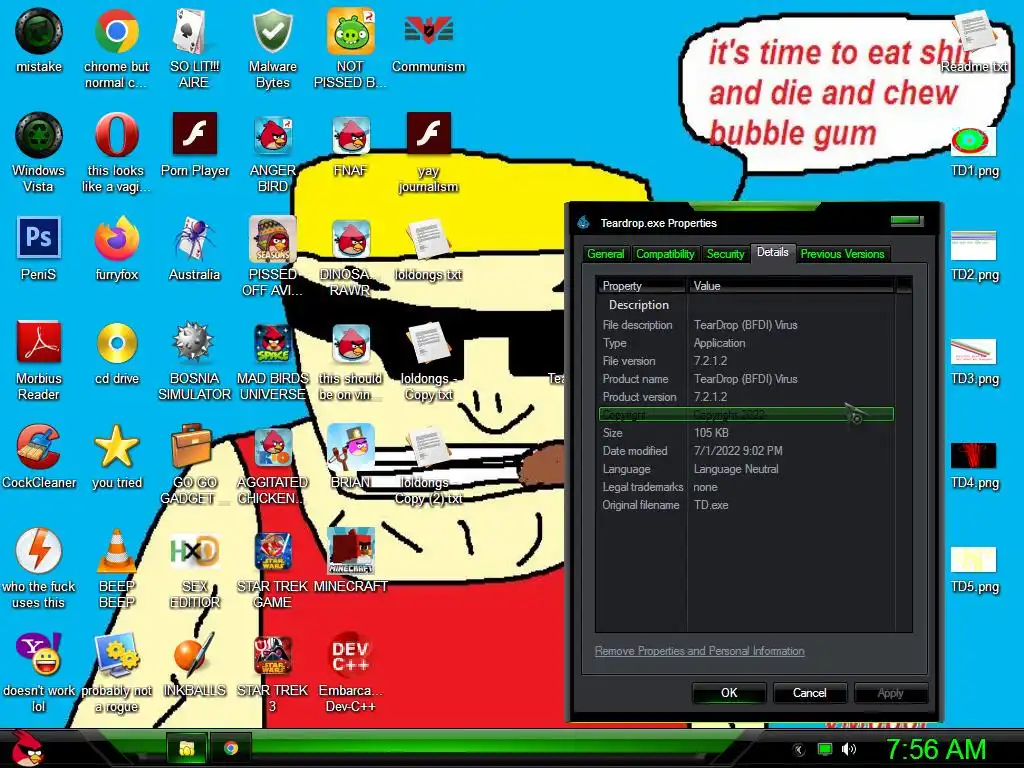Click the network monitor tray icon
Viewport: 1024px width, 768px height.
(825, 749)
